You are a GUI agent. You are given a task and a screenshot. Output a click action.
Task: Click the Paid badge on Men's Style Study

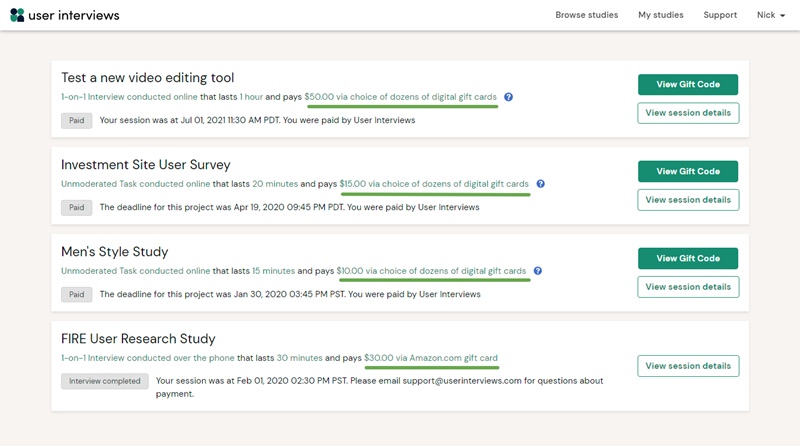point(77,294)
